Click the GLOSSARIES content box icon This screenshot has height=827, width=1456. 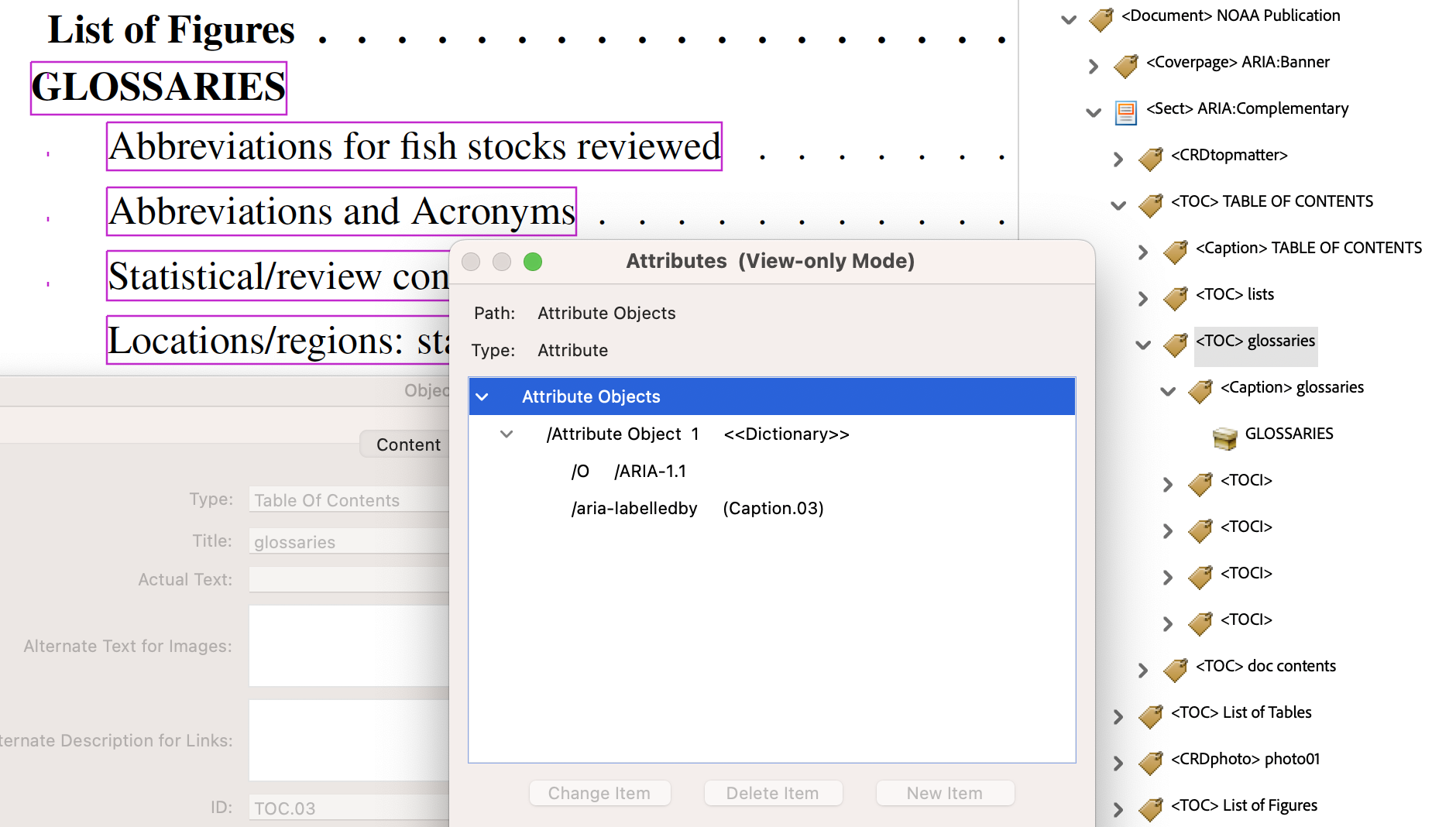coord(1224,438)
